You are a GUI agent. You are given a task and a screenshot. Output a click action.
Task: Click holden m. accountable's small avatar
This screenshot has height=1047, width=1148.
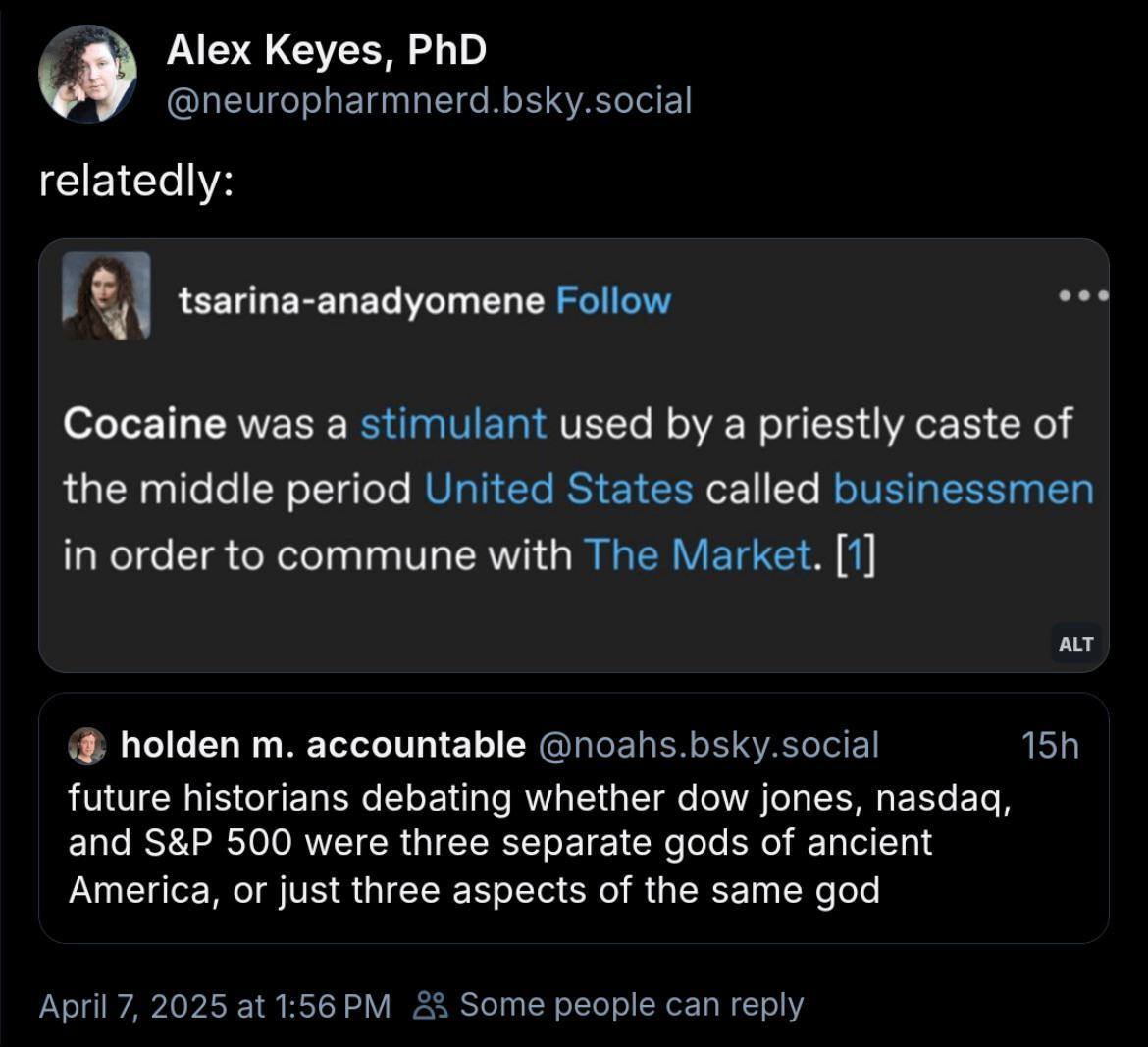click(x=86, y=746)
